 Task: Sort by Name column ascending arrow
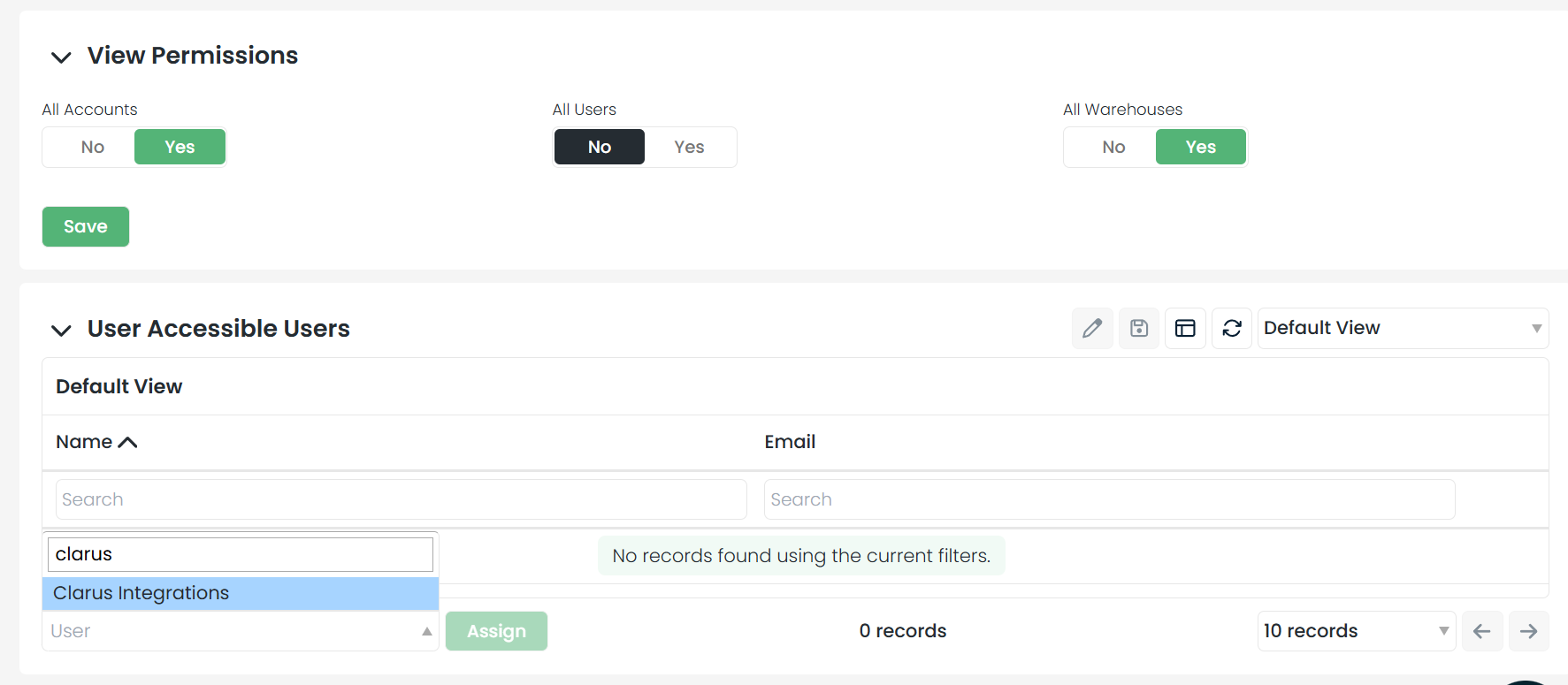(x=127, y=443)
